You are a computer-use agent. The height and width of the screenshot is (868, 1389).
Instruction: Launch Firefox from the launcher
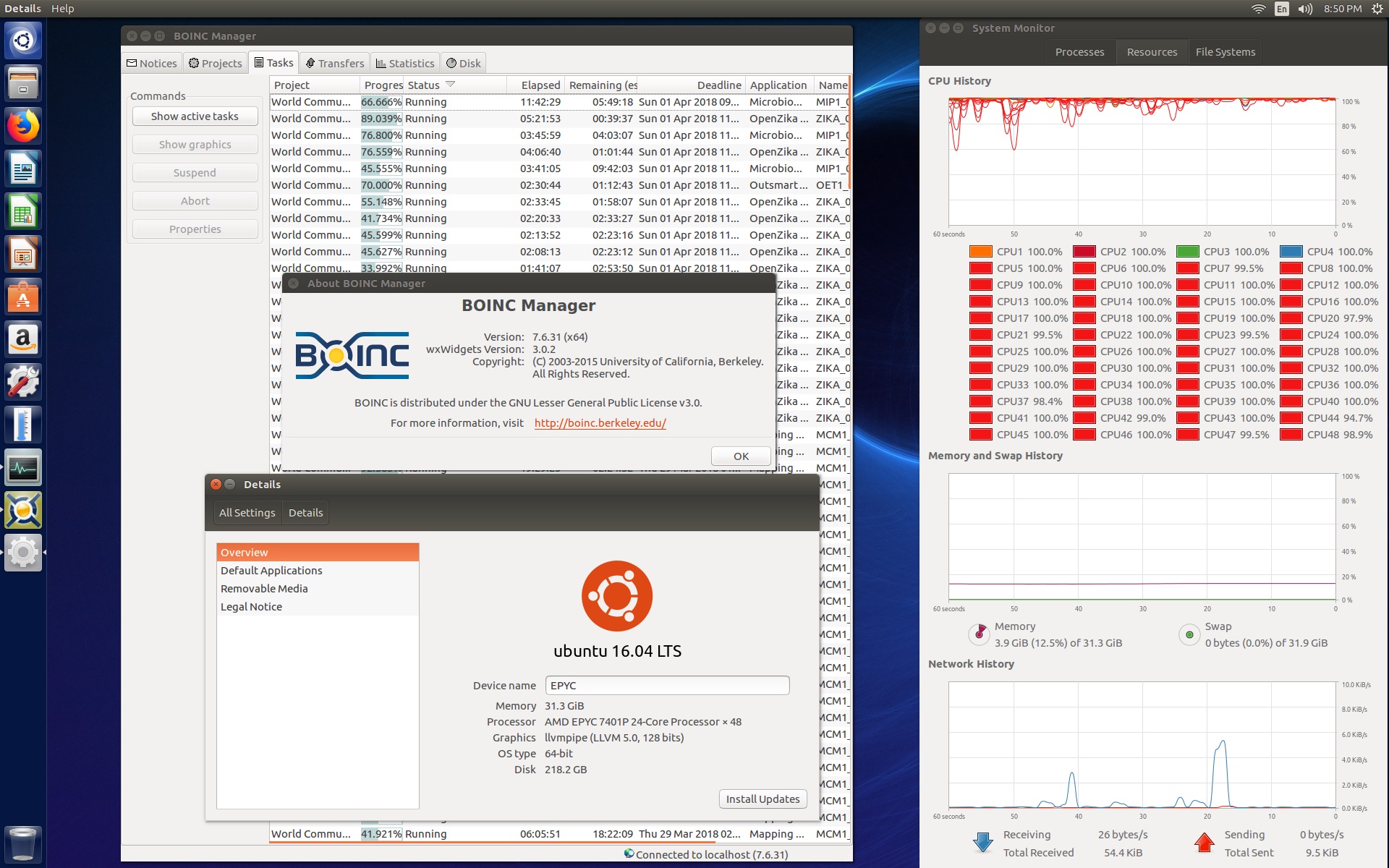pyautogui.click(x=23, y=126)
